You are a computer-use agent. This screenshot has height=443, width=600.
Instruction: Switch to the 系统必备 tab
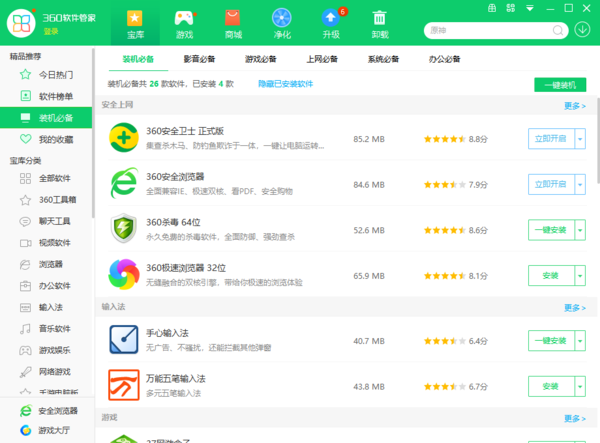point(383,58)
